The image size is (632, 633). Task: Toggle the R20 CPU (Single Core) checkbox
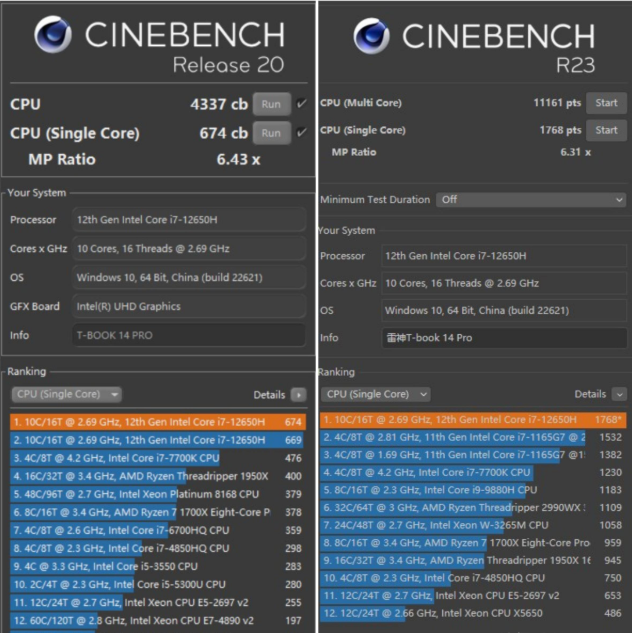pos(301,133)
